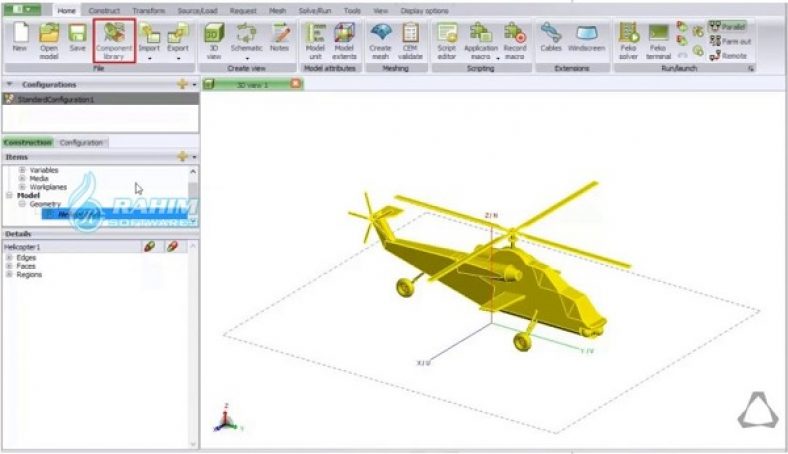Expand the Variables tree node

[x=22, y=170]
